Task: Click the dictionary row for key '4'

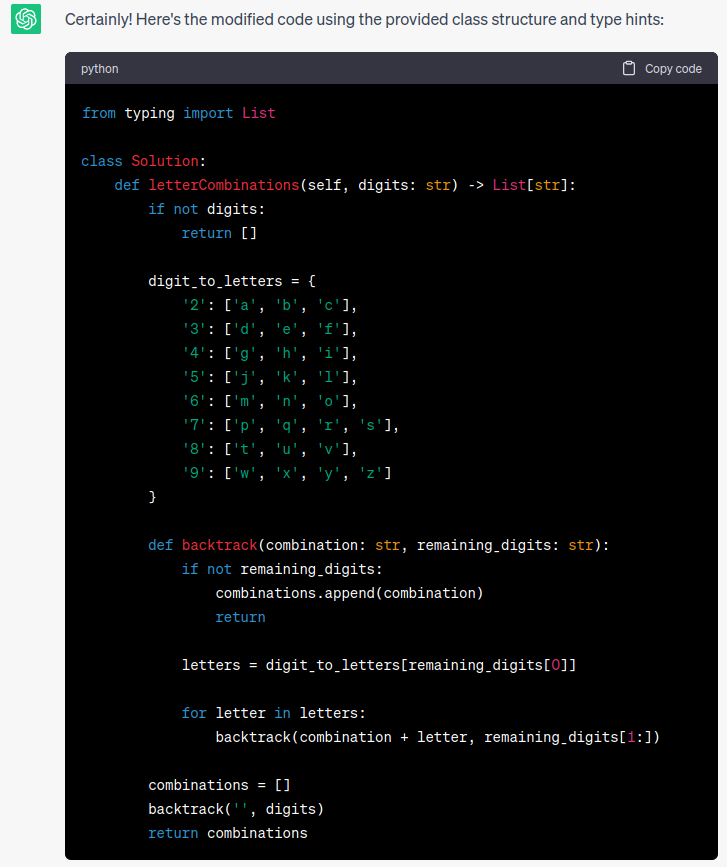Action: click(x=270, y=353)
